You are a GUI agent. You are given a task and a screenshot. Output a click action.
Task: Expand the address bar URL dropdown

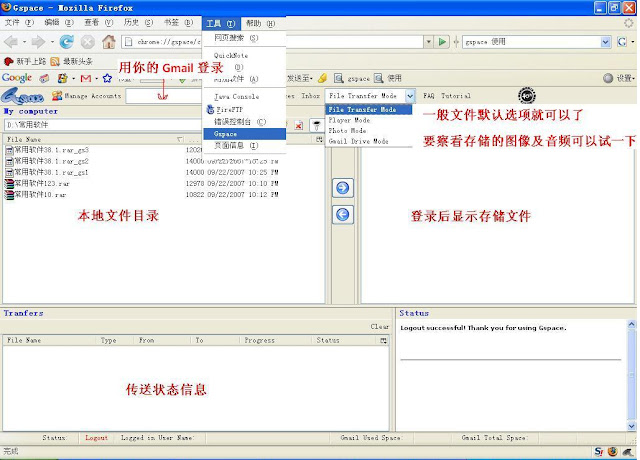(x=428, y=42)
